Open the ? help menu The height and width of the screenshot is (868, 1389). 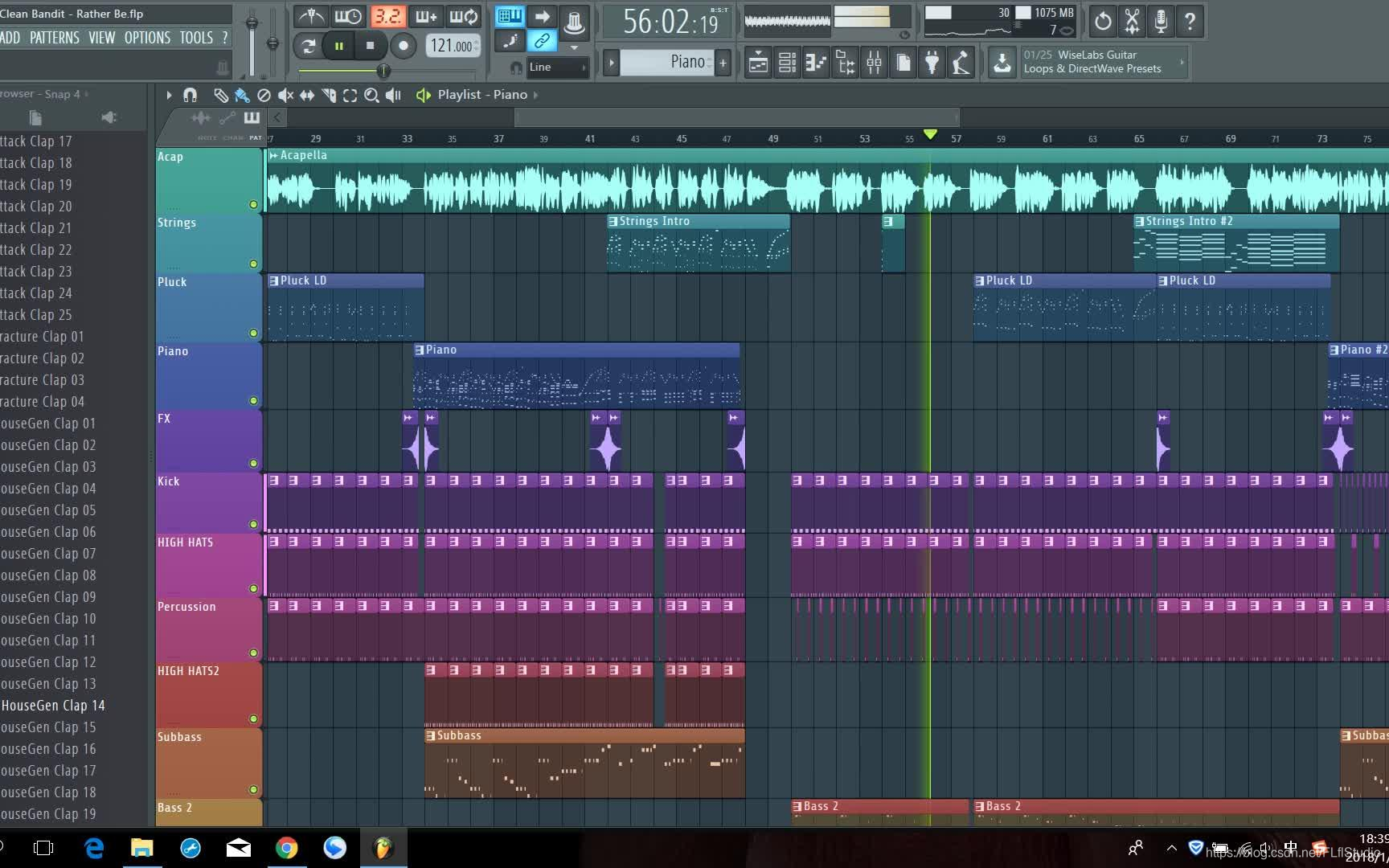tap(225, 38)
